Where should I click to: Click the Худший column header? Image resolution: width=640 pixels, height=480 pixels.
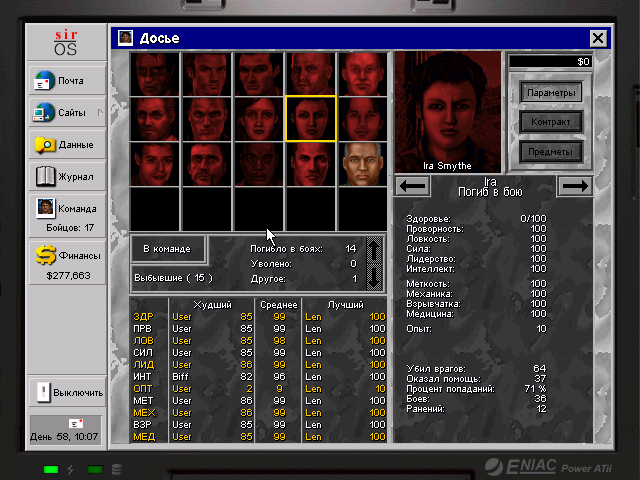pyautogui.click(x=212, y=305)
